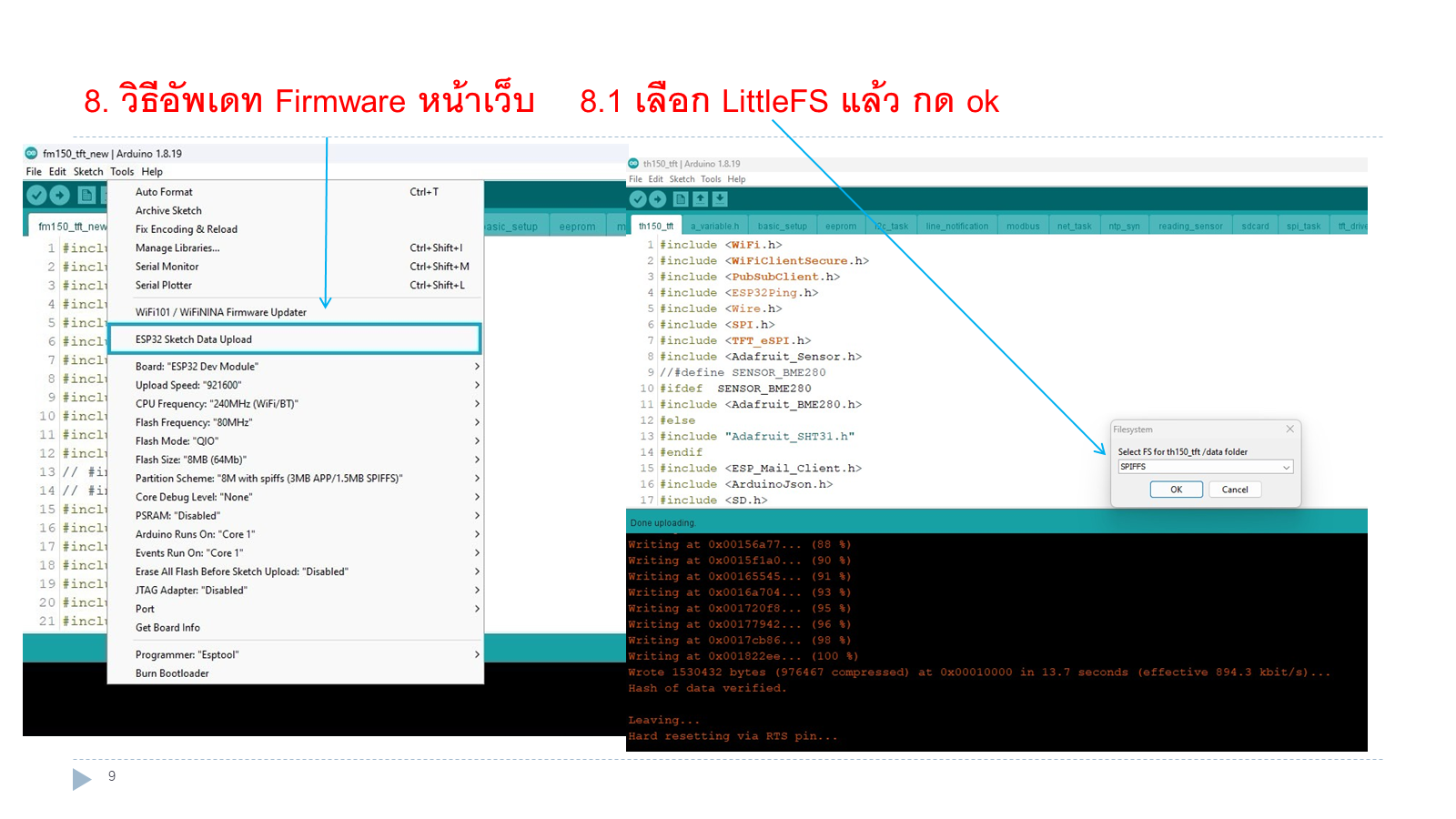
Task: Select ESP32 Sketch Data Upload menu entry
Action: [x=295, y=339]
